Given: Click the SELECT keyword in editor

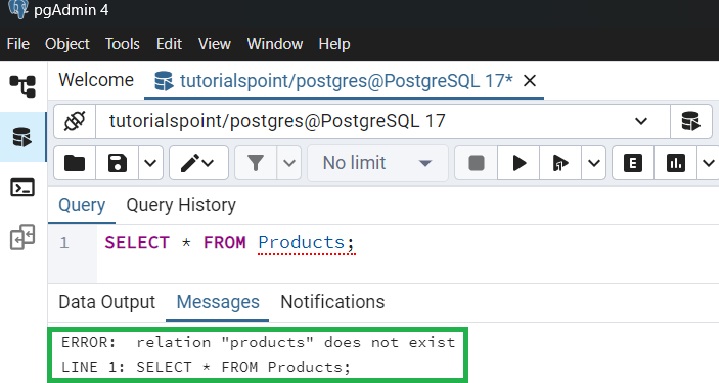Looking at the screenshot, I should pyautogui.click(x=137, y=243).
